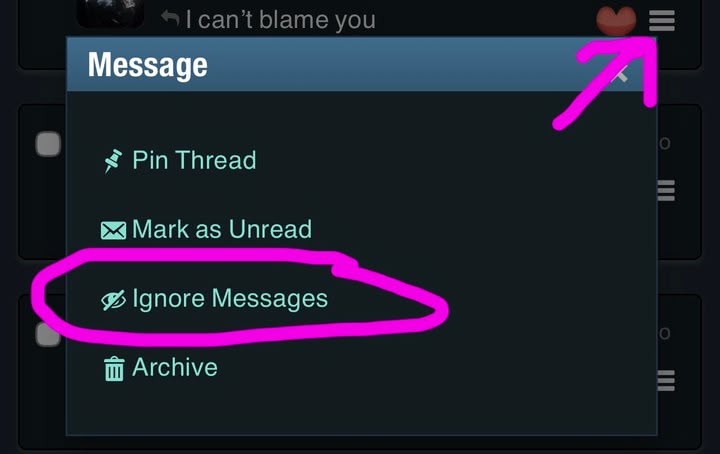720x454 pixels.
Task: Open the "I can't blame you" message preview
Action: (x=281, y=20)
